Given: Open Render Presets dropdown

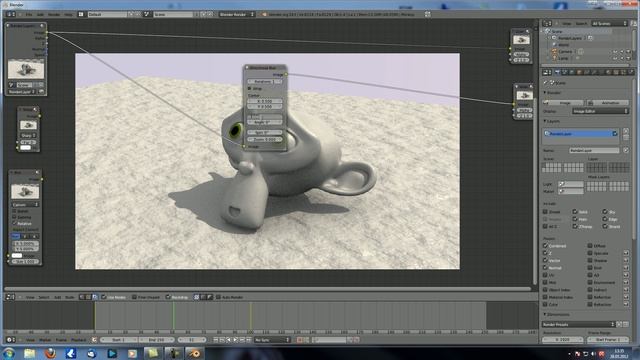Looking at the screenshot, I should (x=578, y=324).
